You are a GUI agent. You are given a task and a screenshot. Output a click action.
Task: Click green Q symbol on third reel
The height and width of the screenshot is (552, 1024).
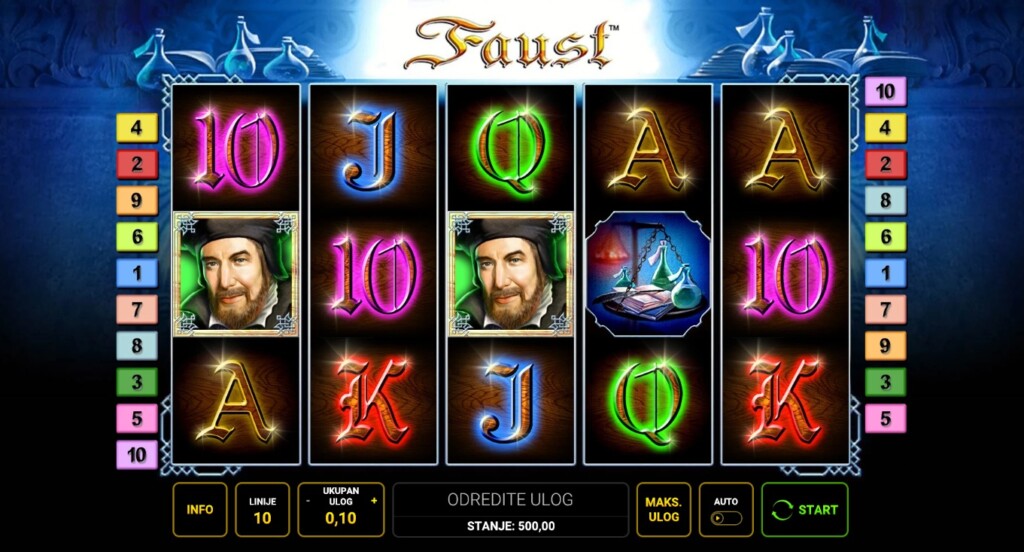[x=511, y=148]
